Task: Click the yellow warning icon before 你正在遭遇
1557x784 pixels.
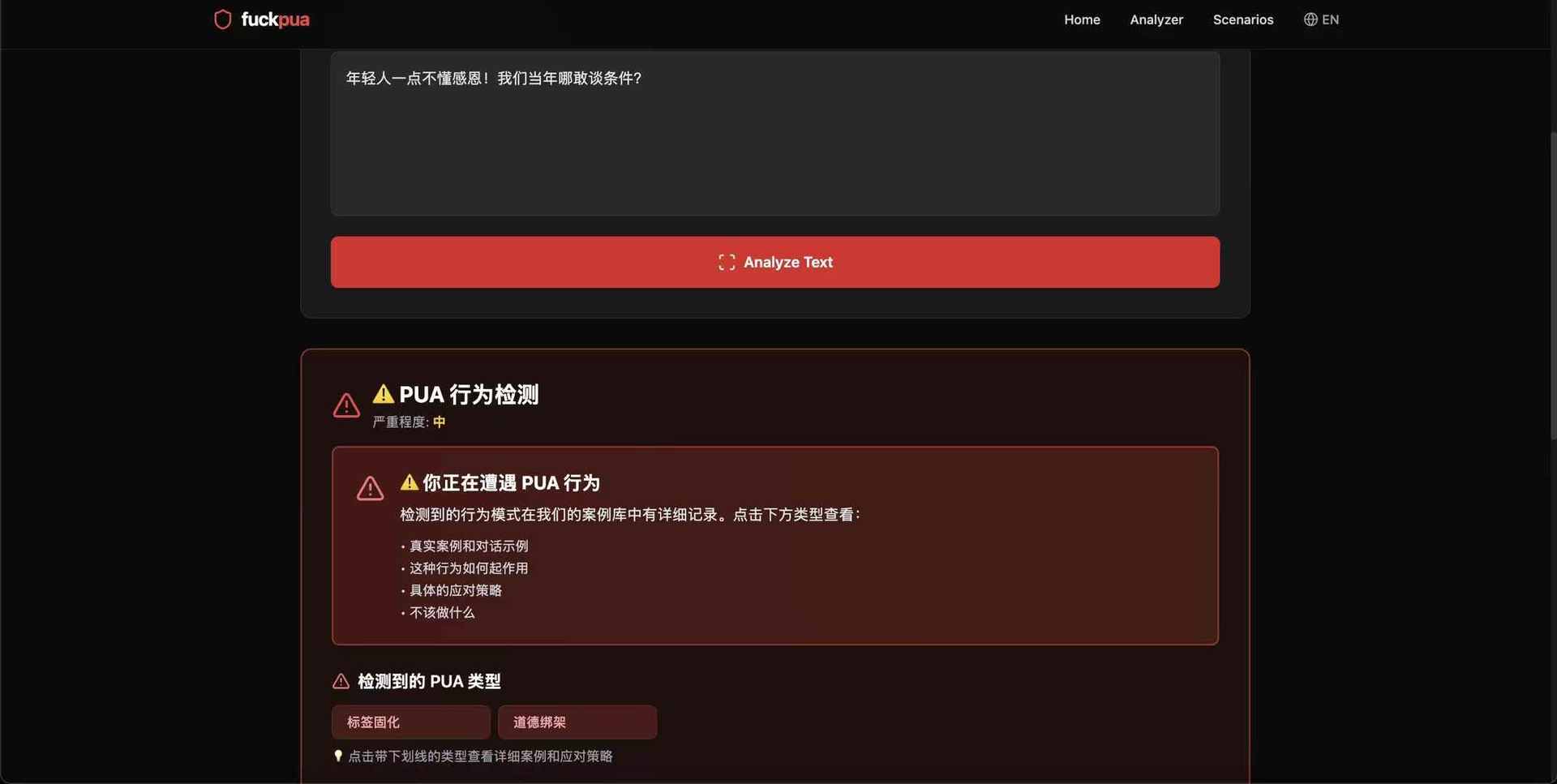Action: click(410, 482)
